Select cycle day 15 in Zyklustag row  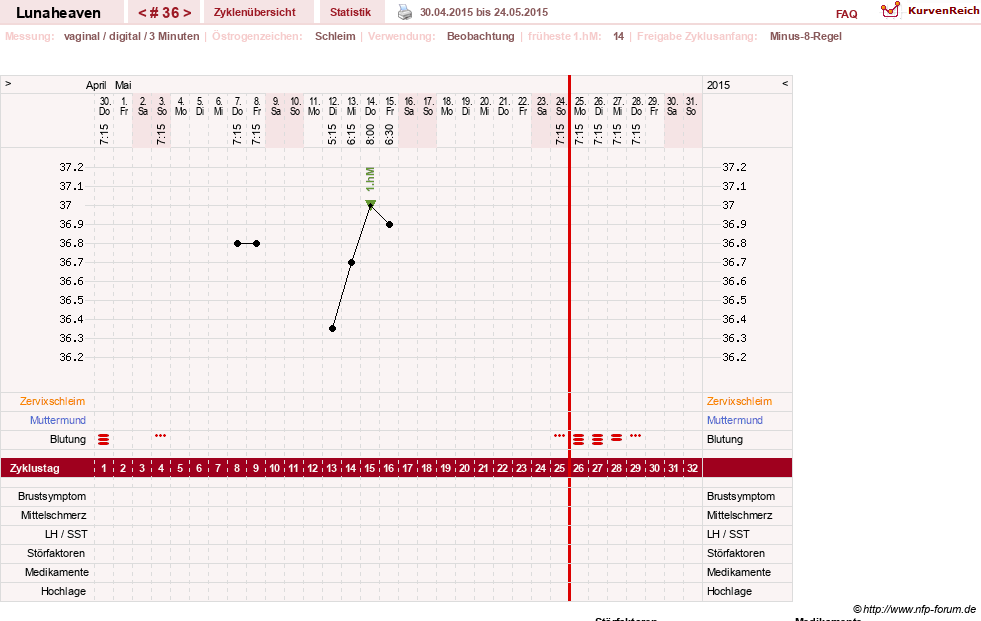[370, 468]
